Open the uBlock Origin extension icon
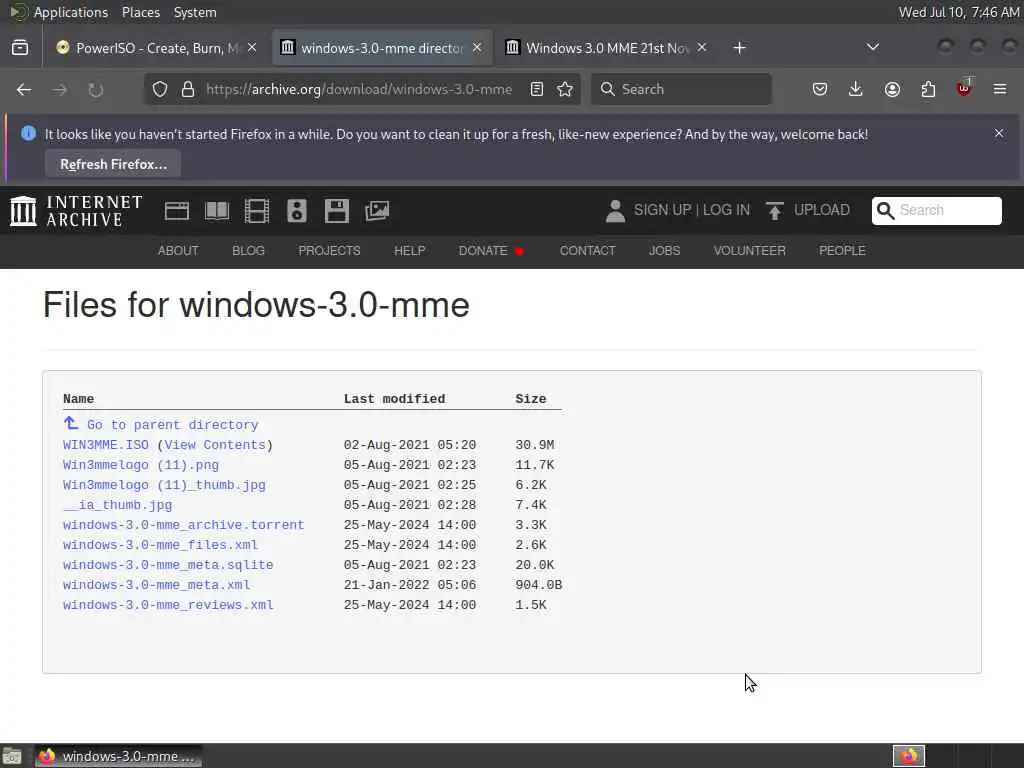 964,88
